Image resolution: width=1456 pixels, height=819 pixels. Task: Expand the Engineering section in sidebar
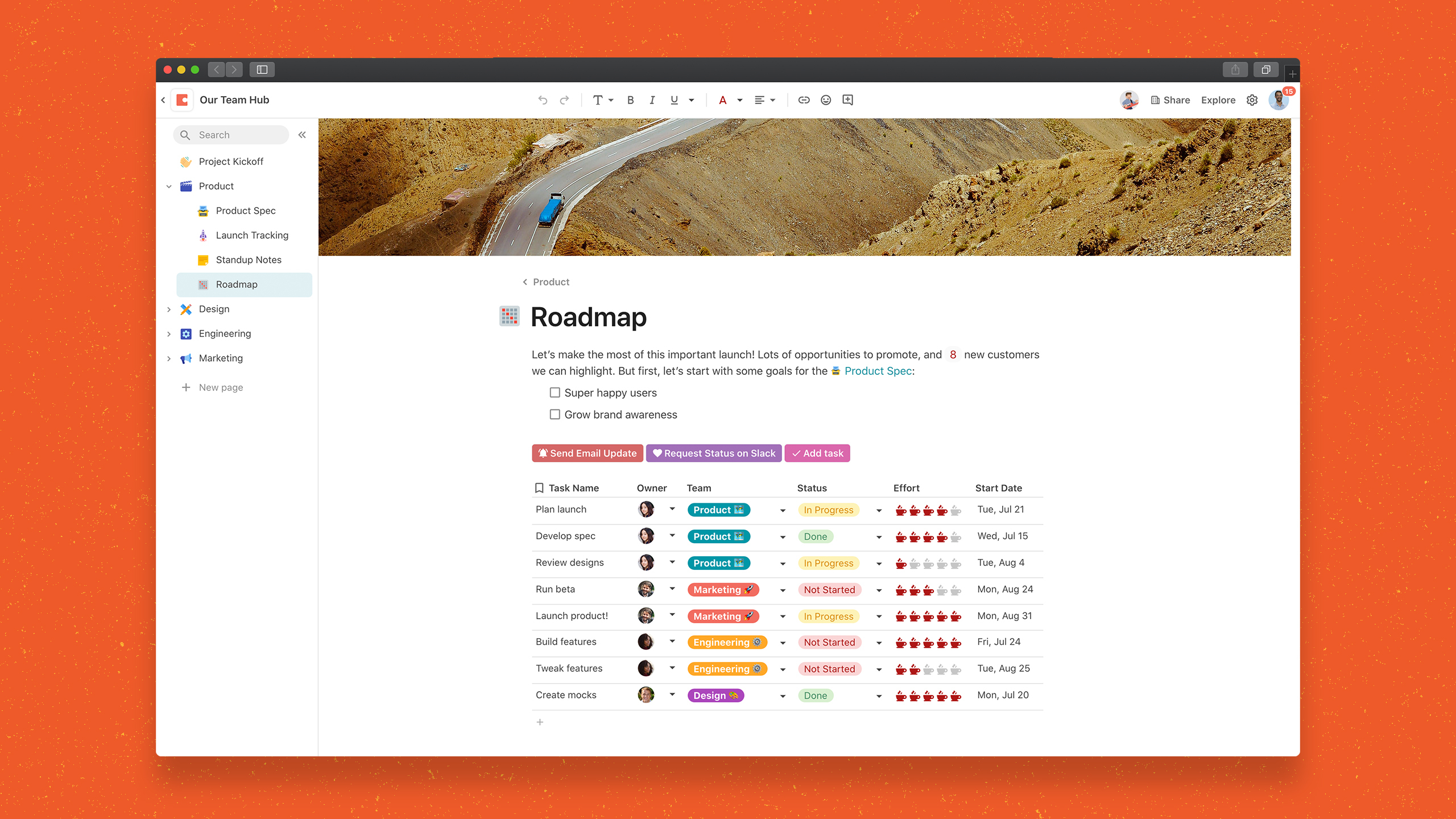coord(170,333)
